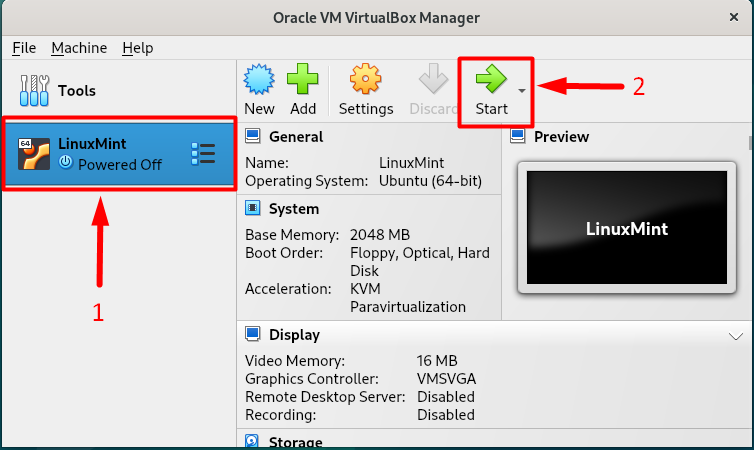754x450 pixels.
Task: Click the LinuxMint OS badge icon
Action: click(34, 153)
